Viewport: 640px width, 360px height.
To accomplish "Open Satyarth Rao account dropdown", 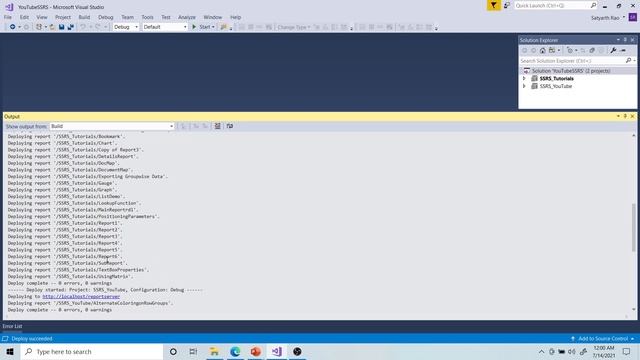I will pyautogui.click(x=624, y=18).
